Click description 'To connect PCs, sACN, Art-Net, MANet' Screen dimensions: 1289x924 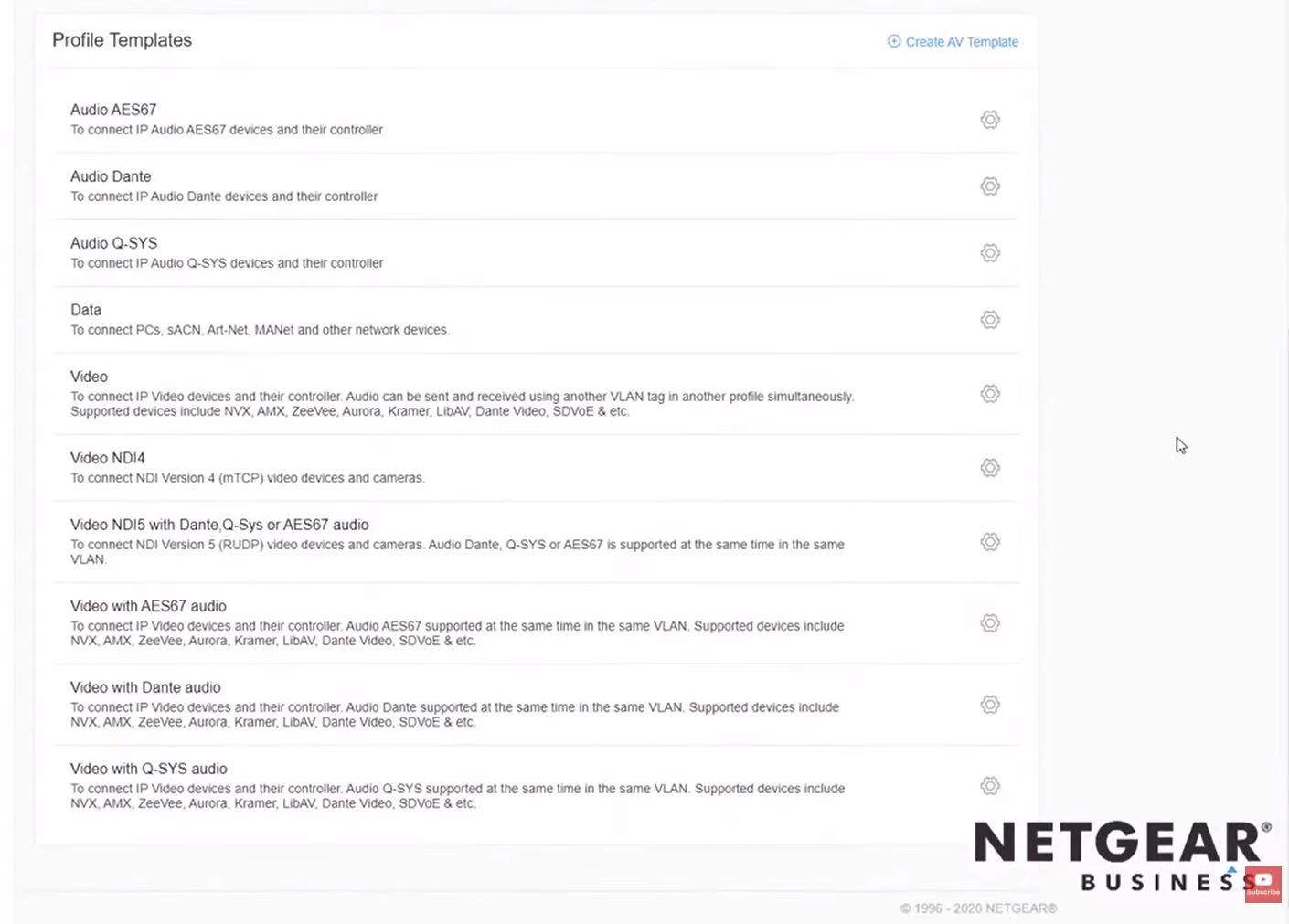click(260, 330)
